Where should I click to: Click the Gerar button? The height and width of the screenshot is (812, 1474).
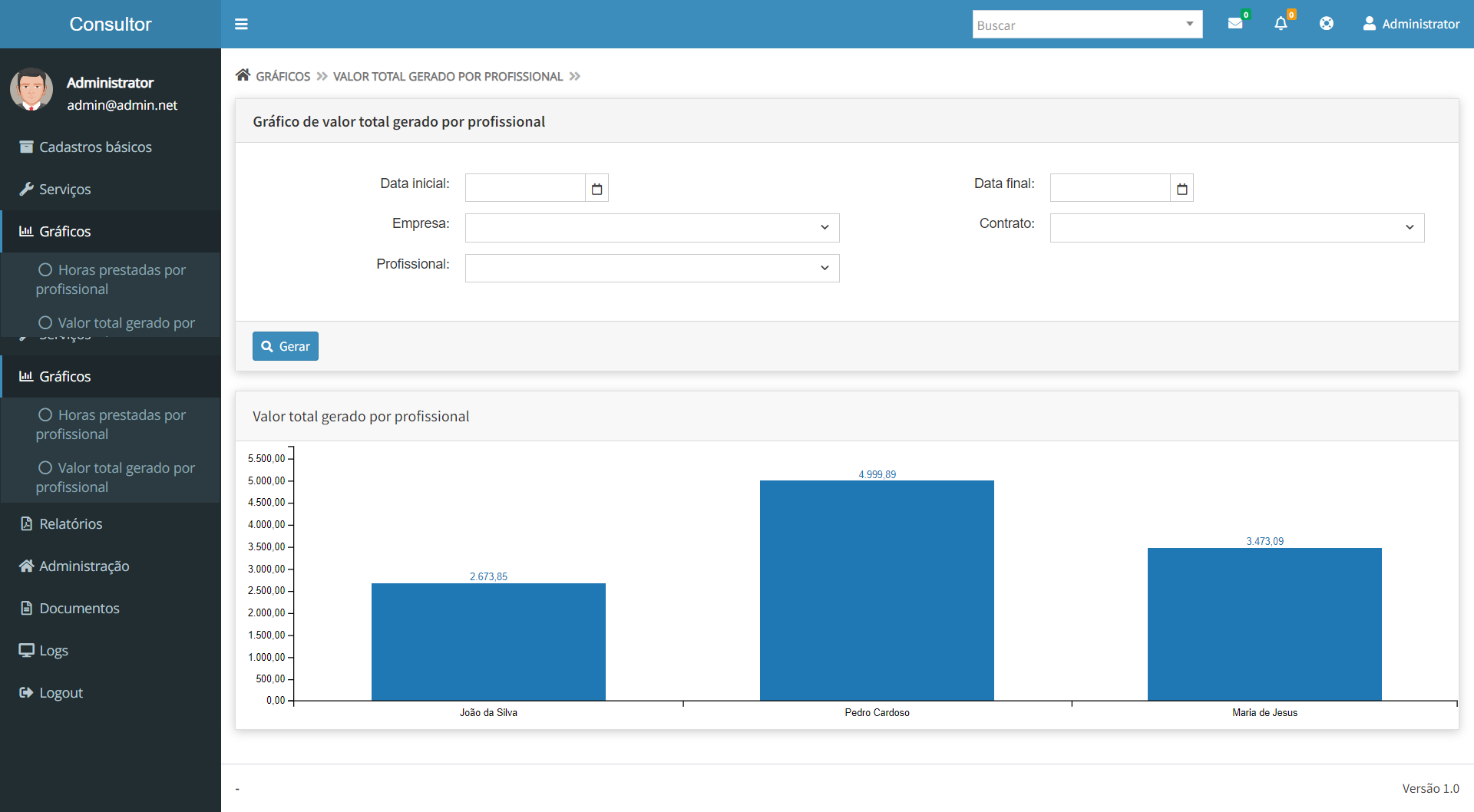(x=286, y=346)
